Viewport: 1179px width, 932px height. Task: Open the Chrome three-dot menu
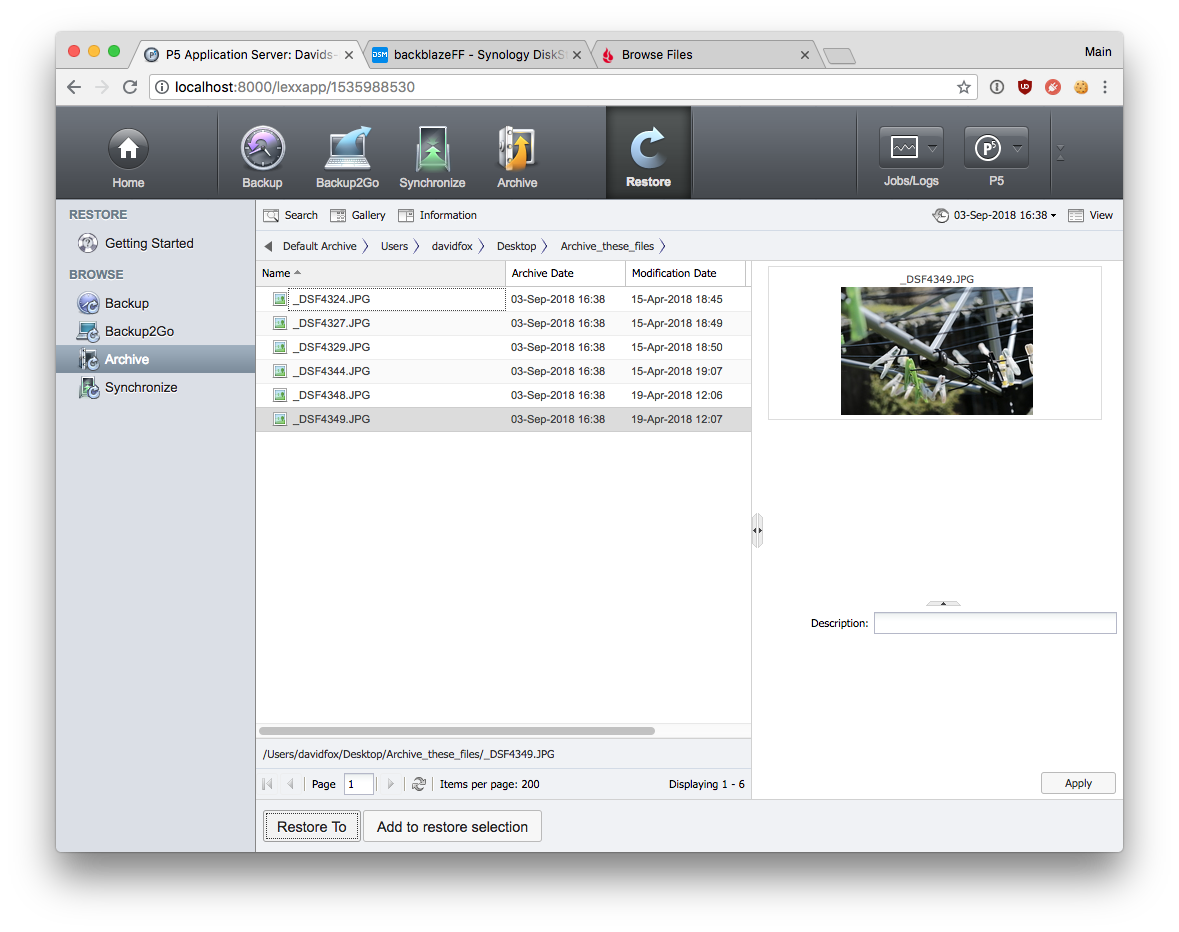tap(1105, 87)
